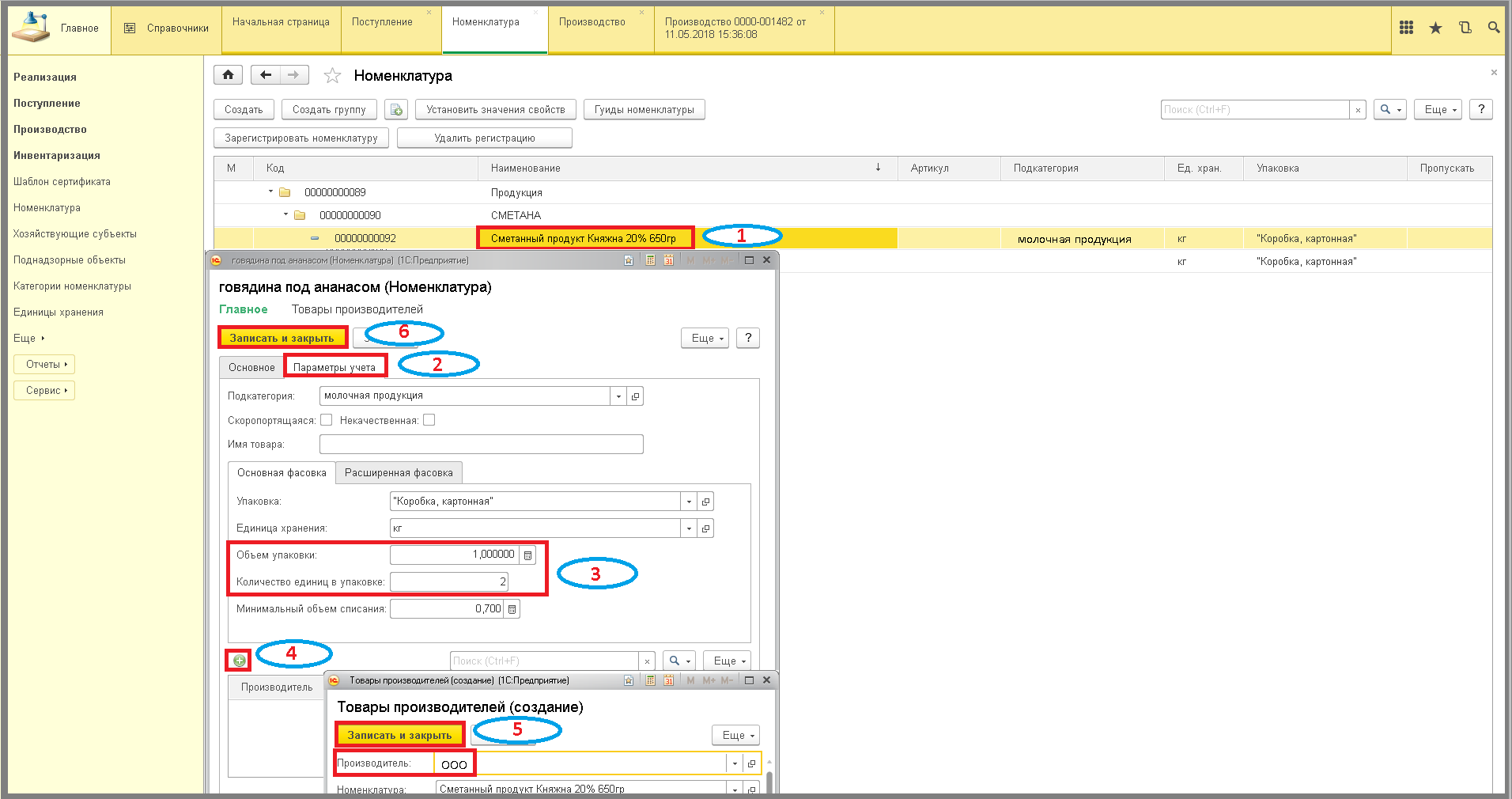The height and width of the screenshot is (799, 1512).
Task: Collapse the 00000000090 СМЕТАНА folder
Action: click(x=285, y=214)
